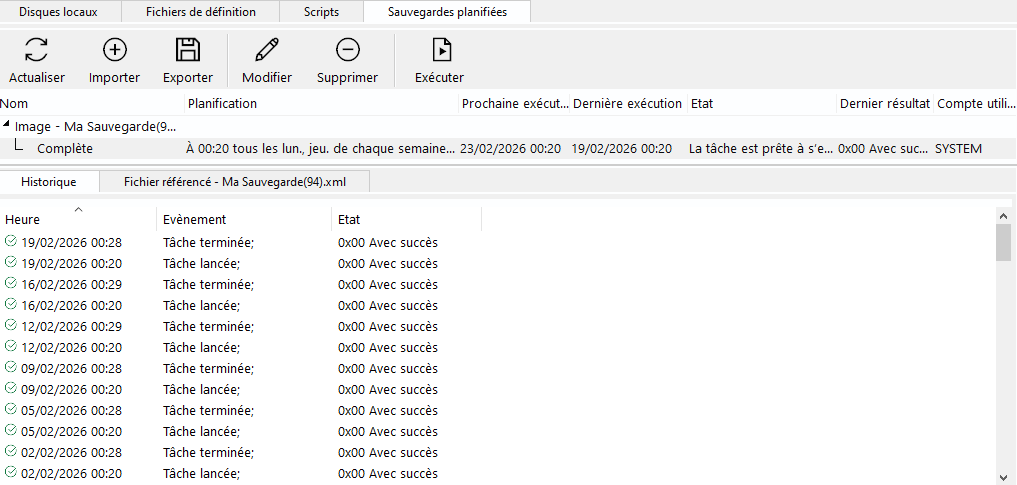Viewport: 1017px width, 485px height.
Task: Click '0x00 Avec succès' for 02/02/2026 00:20
Action: click(388, 473)
